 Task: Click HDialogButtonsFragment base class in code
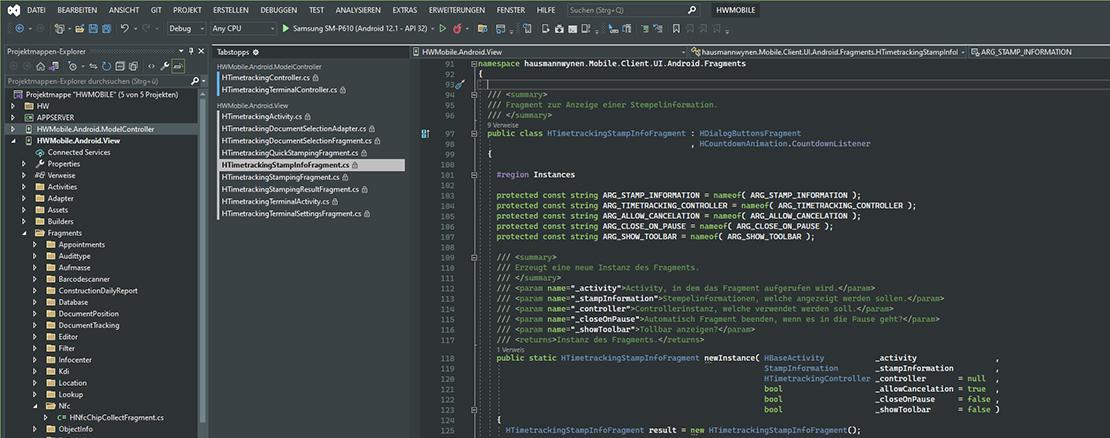coord(750,133)
